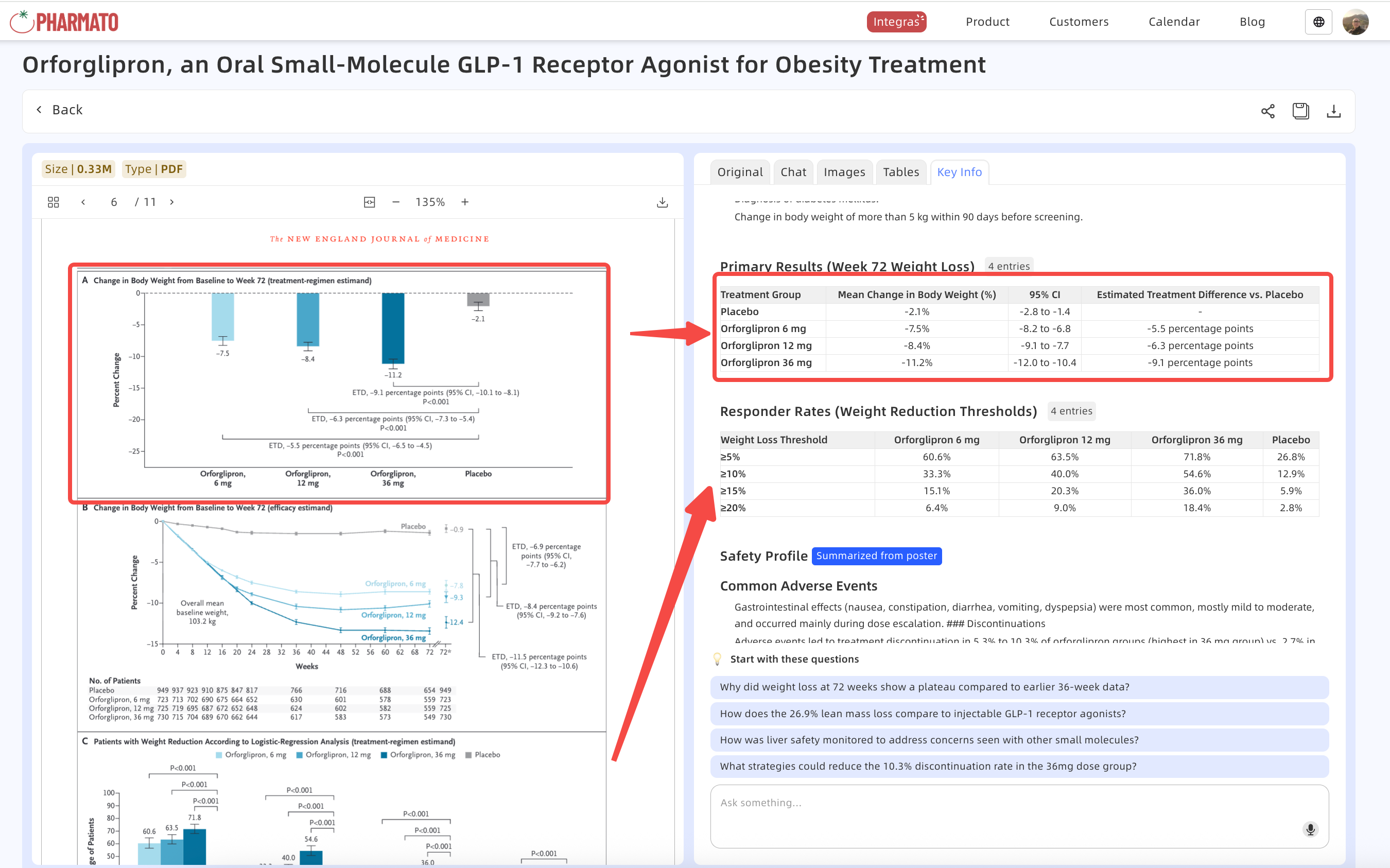Switch to the Images tab

844,172
